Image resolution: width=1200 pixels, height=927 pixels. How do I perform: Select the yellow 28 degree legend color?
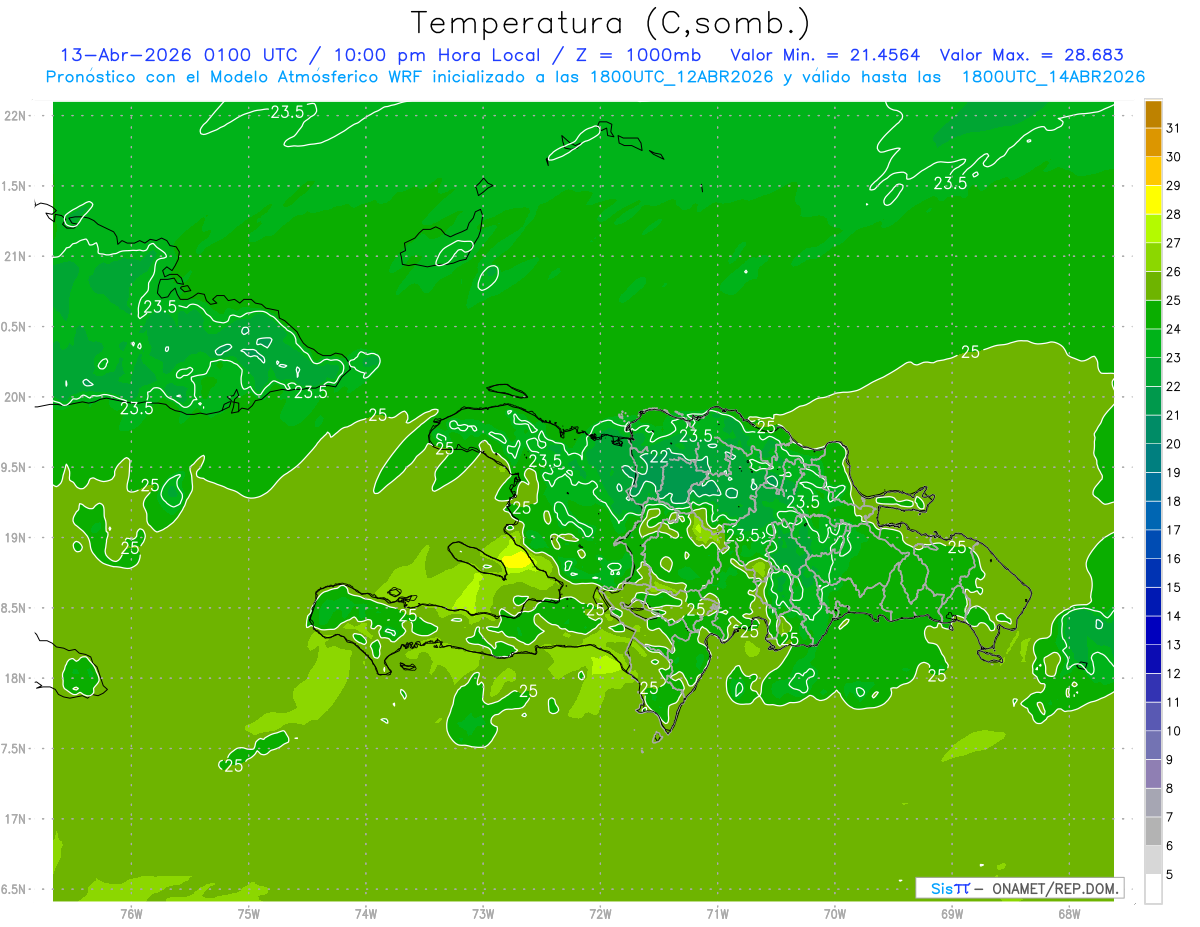[x=1153, y=200]
